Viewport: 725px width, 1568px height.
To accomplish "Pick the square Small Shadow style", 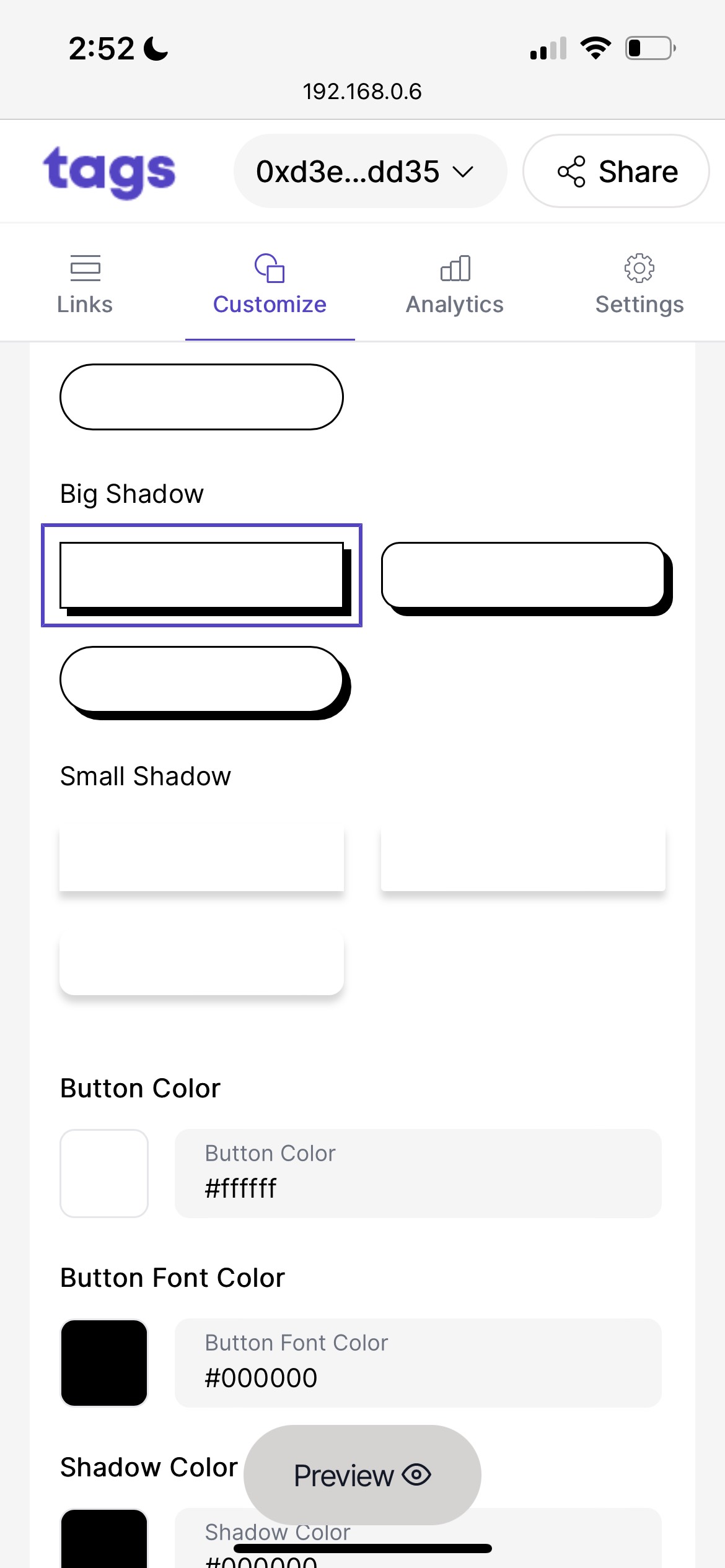I will point(201,858).
